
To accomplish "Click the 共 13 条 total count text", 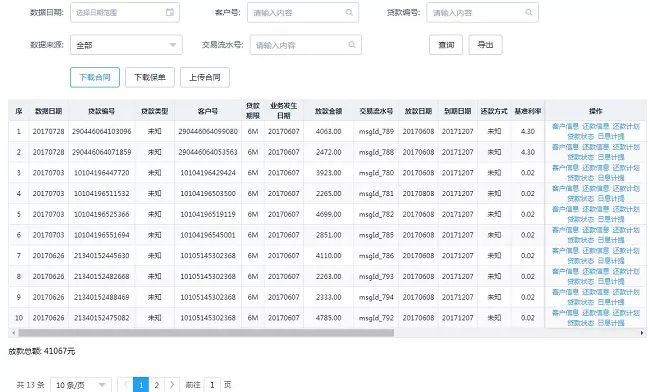I will pos(30,385).
